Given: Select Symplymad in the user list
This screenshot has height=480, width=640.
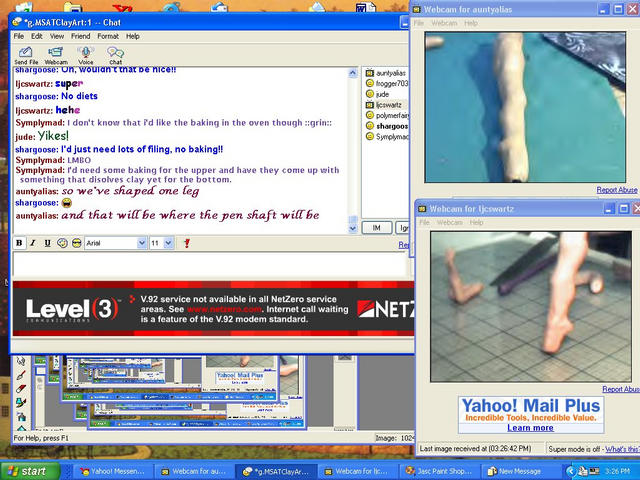Looking at the screenshot, I should [x=387, y=136].
